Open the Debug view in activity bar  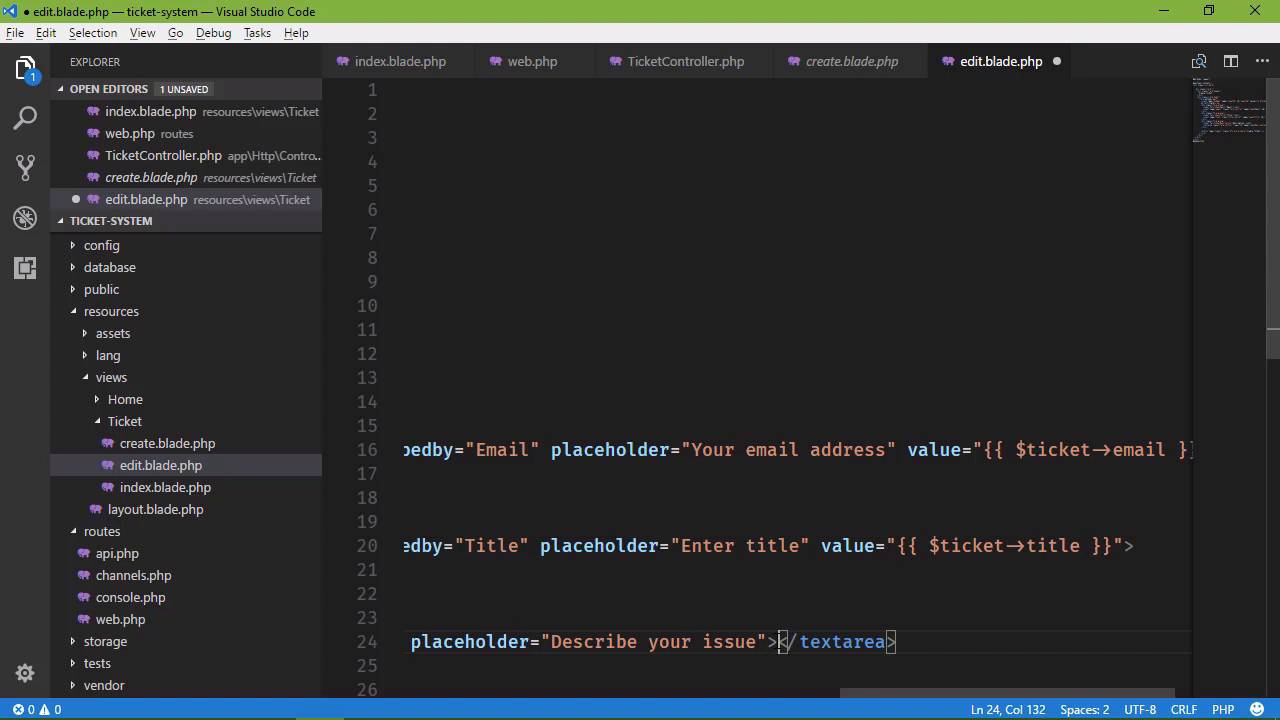[x=25, y=217]
